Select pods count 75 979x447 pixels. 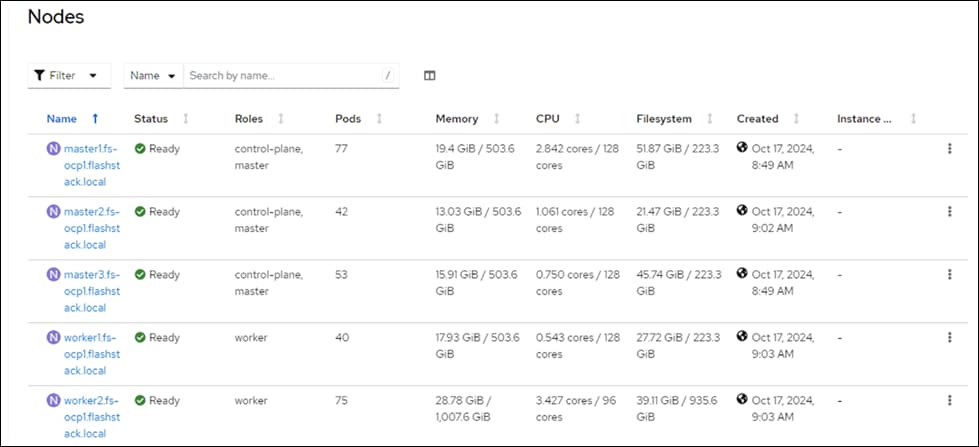[x=342, y=401]
